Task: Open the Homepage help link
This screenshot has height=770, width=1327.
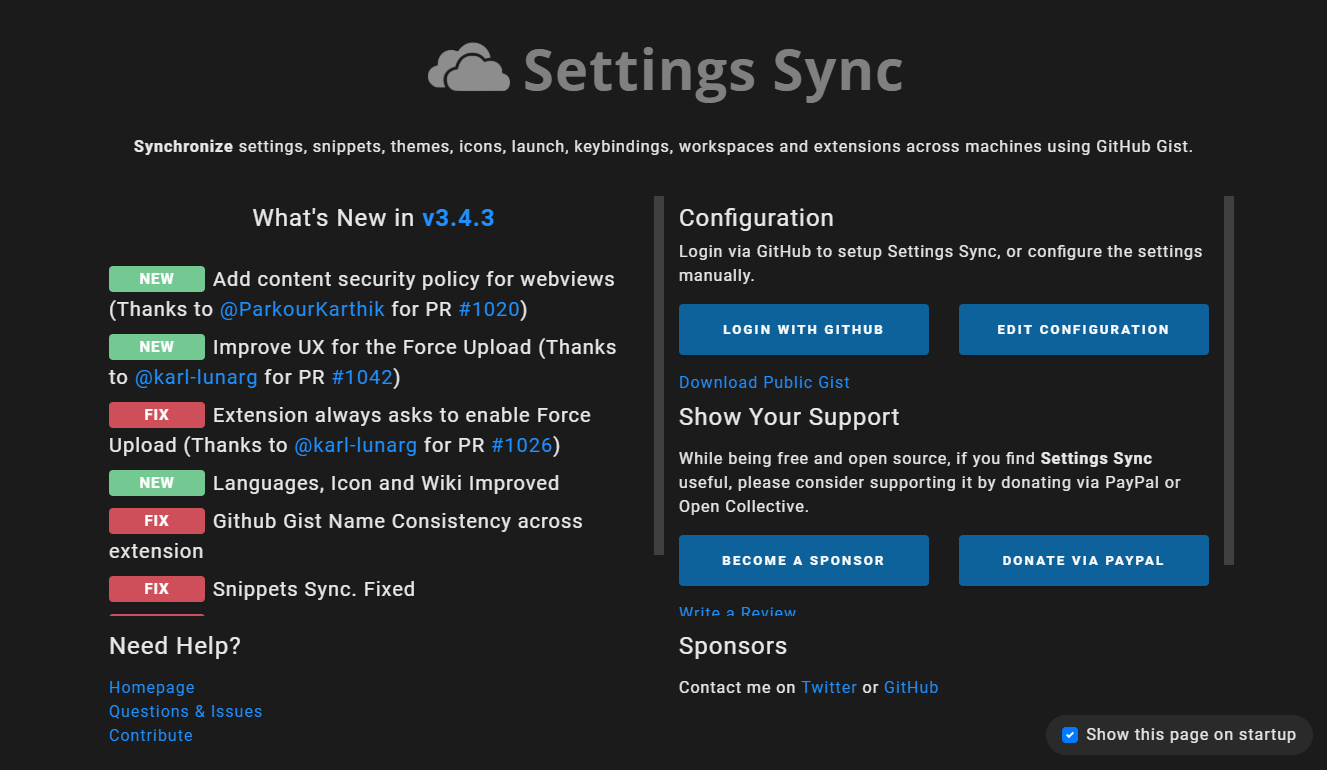Action: point(152,687)
